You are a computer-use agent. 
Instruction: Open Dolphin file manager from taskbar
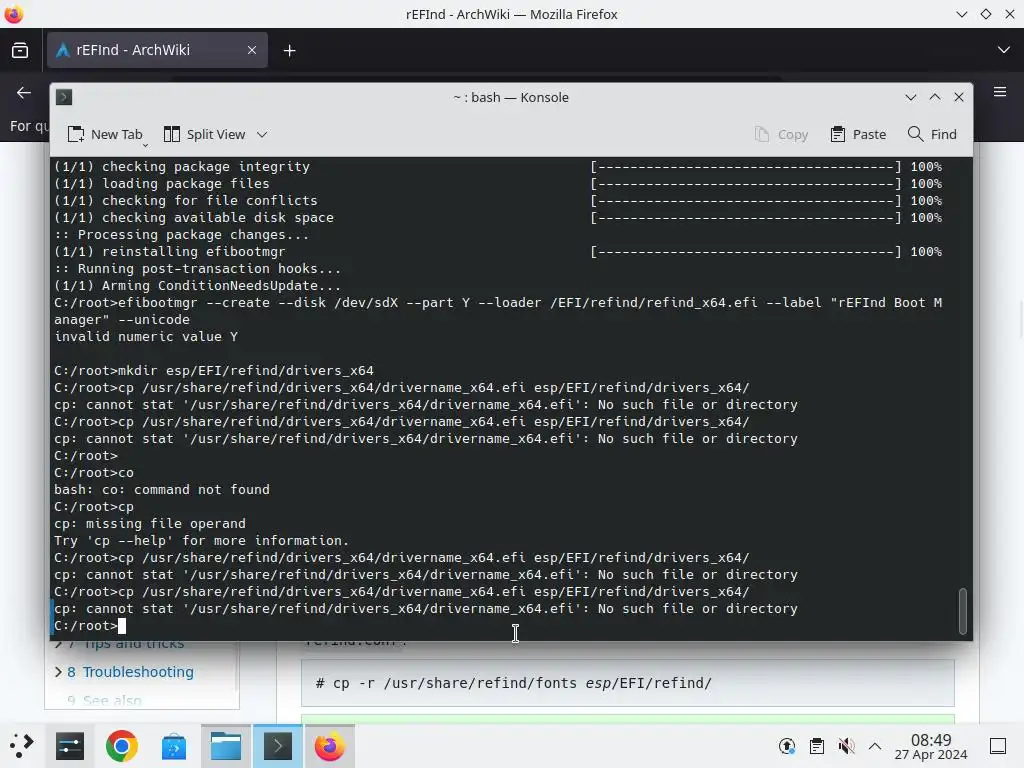[x=226, y=746]
